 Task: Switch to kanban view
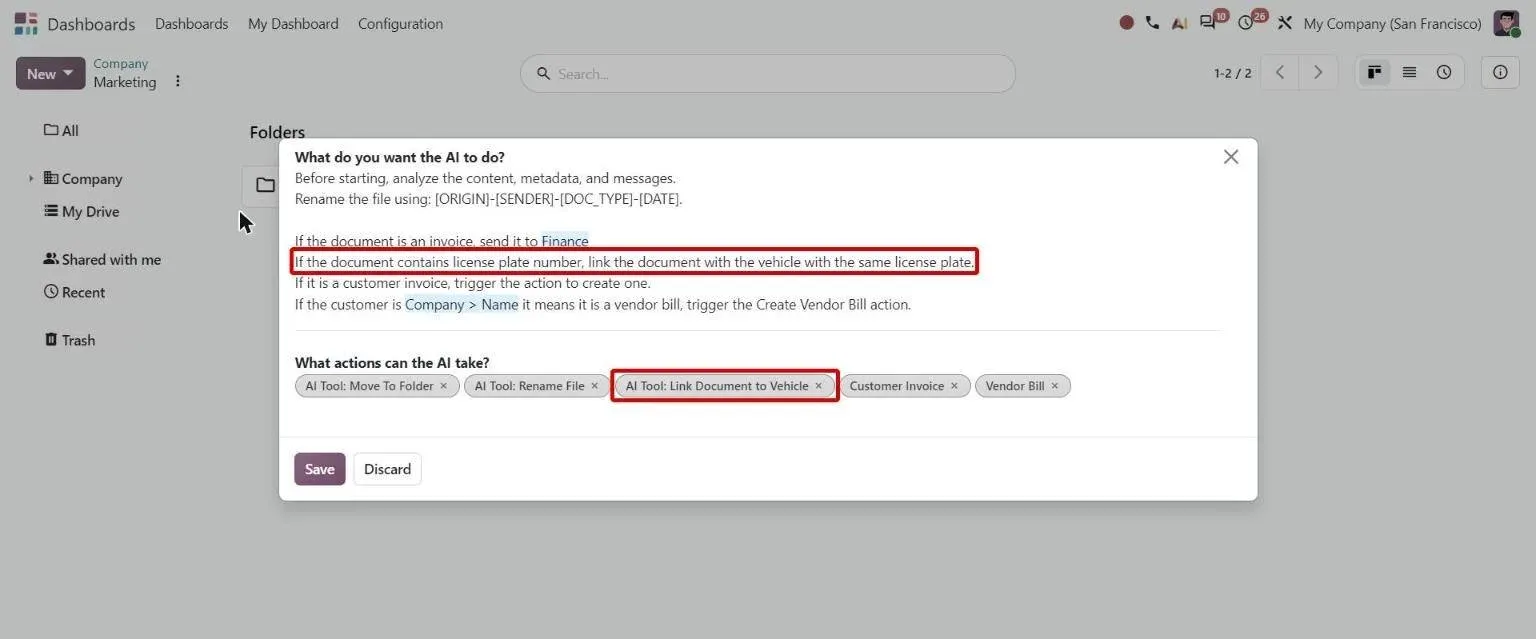[1375, 73]
